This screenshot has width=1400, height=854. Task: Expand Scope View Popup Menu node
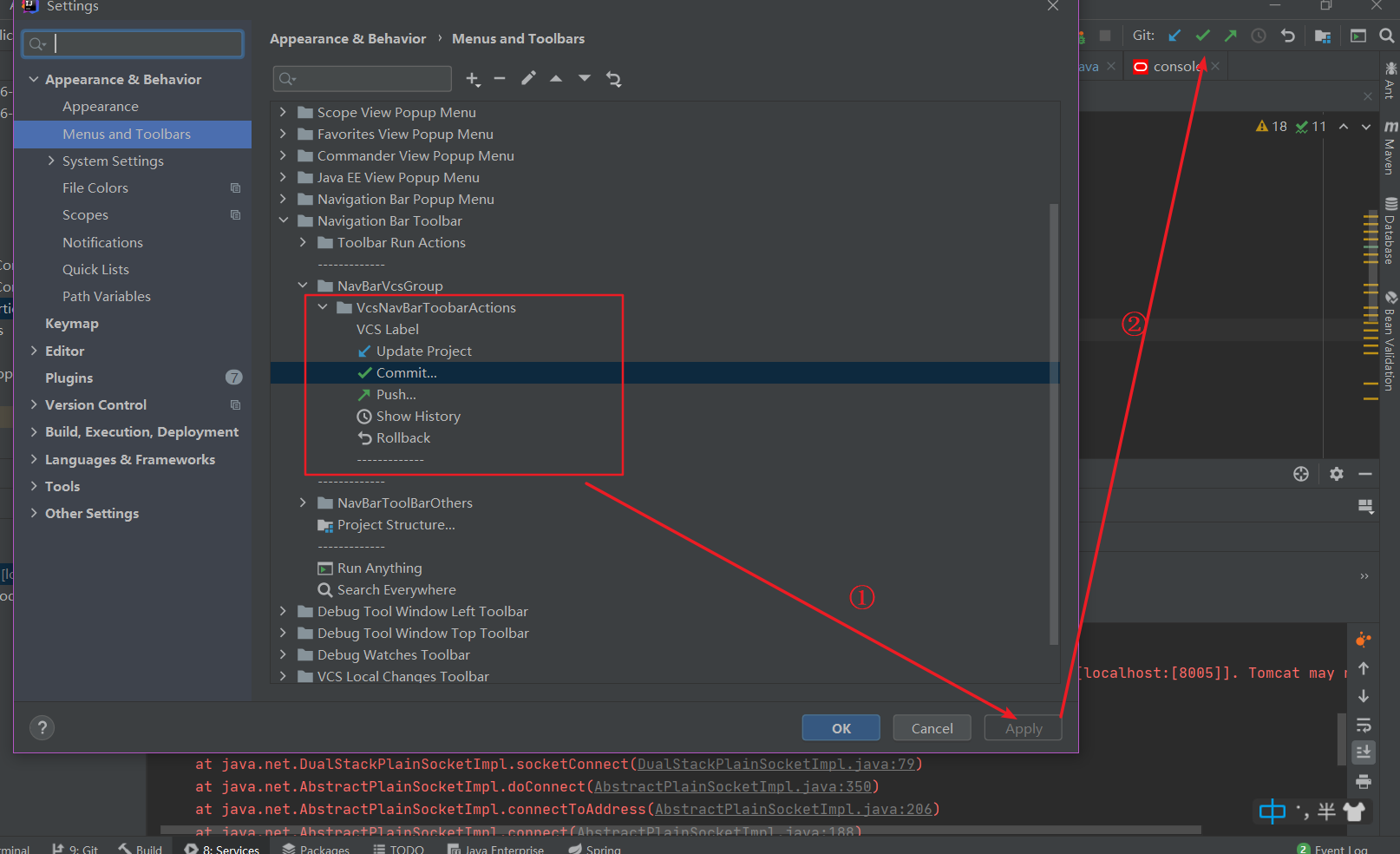click(x=283, y=112)
